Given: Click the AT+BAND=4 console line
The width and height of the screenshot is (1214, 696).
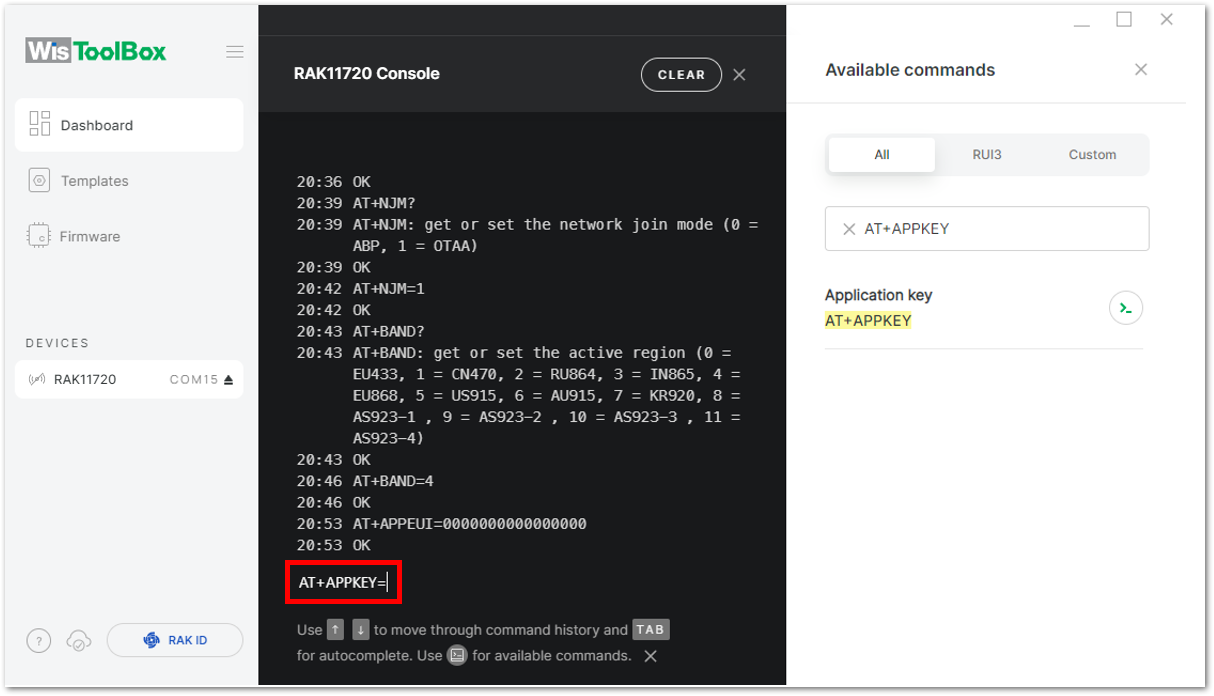Looking at the screenshot, I should [393, 481].
